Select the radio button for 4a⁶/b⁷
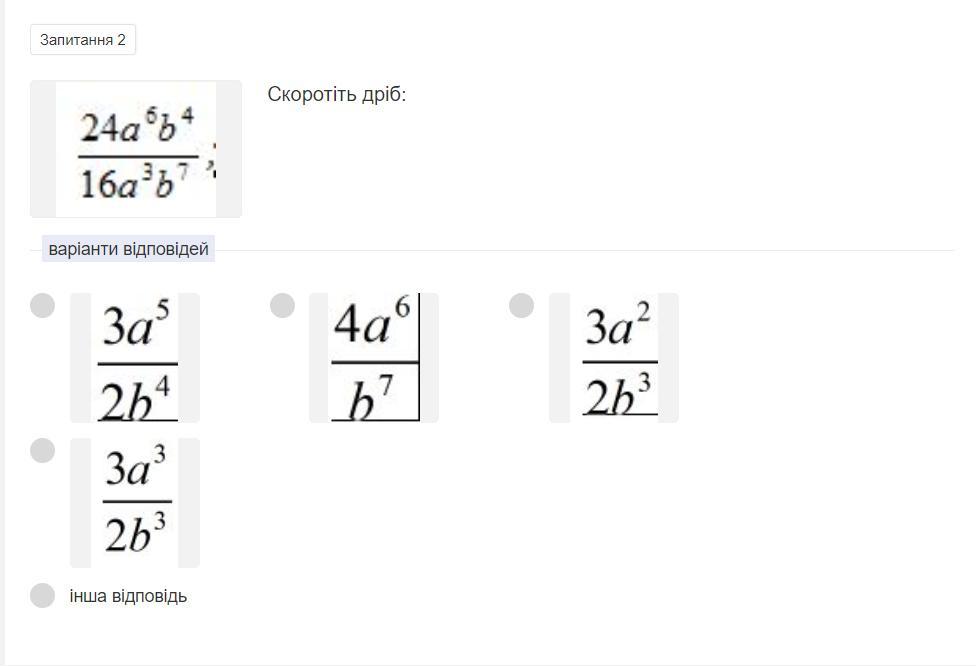This screenshot has height=666, width=976. click(x=282, y=306)
